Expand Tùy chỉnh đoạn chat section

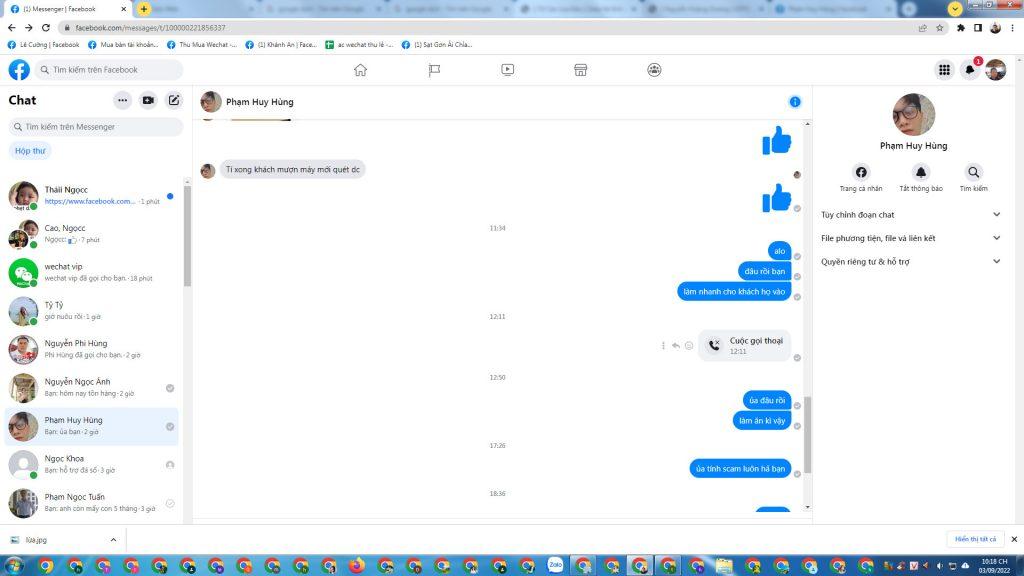coord(996,214)
